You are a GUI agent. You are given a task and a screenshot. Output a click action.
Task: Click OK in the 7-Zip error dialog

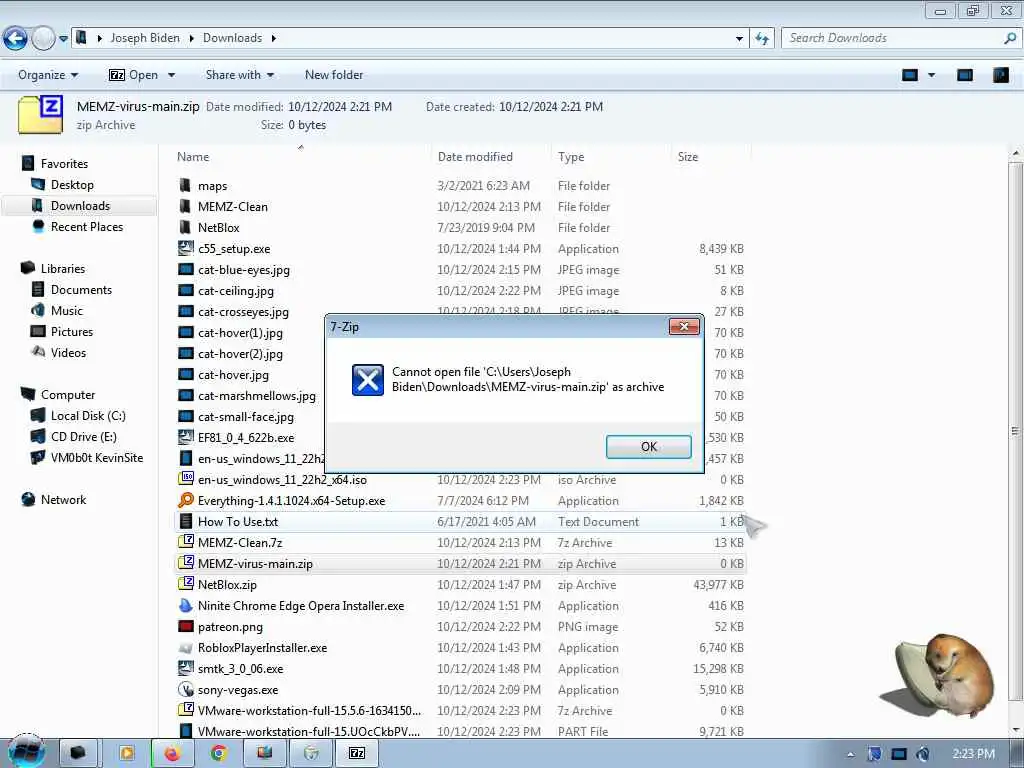click(x=648, y=447)
